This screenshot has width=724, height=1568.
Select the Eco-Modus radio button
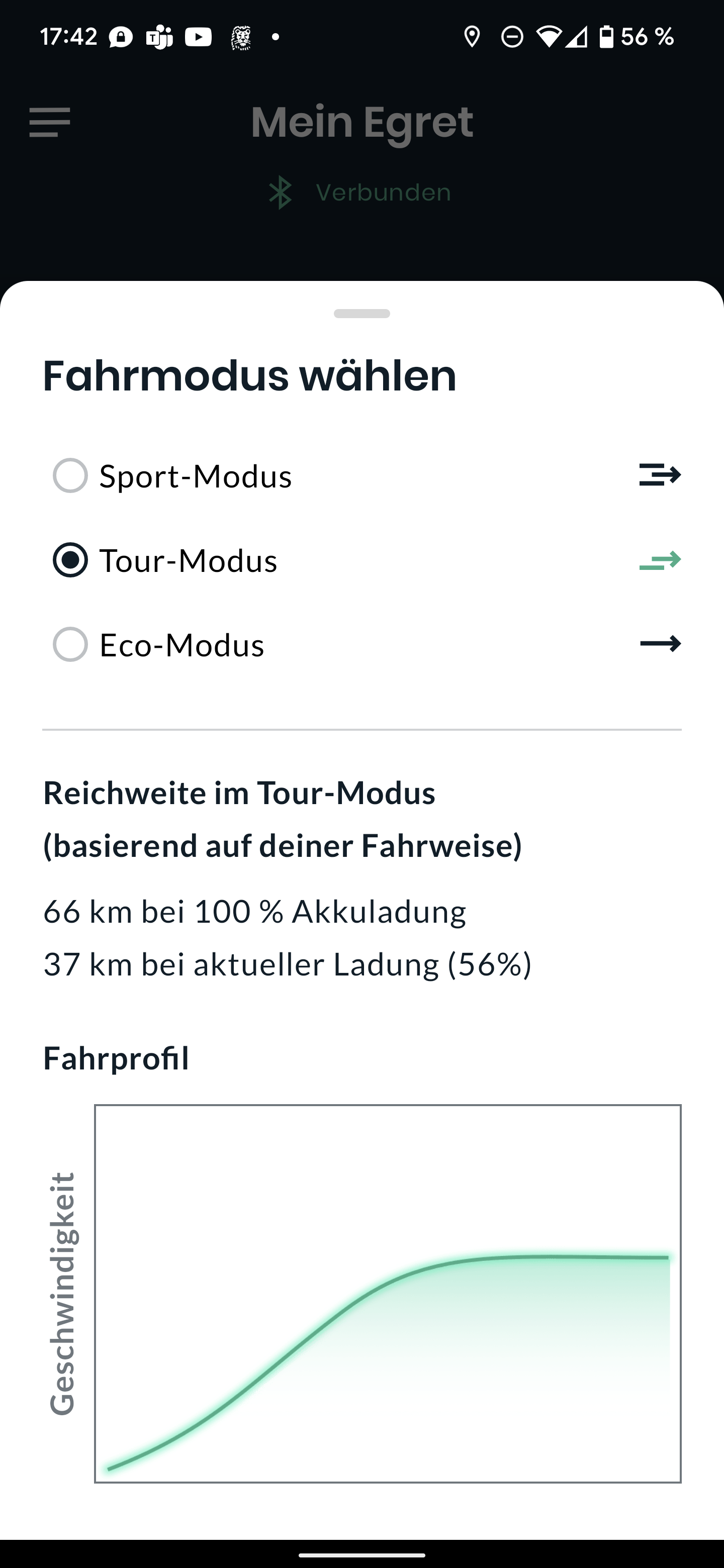pos(70,645)
